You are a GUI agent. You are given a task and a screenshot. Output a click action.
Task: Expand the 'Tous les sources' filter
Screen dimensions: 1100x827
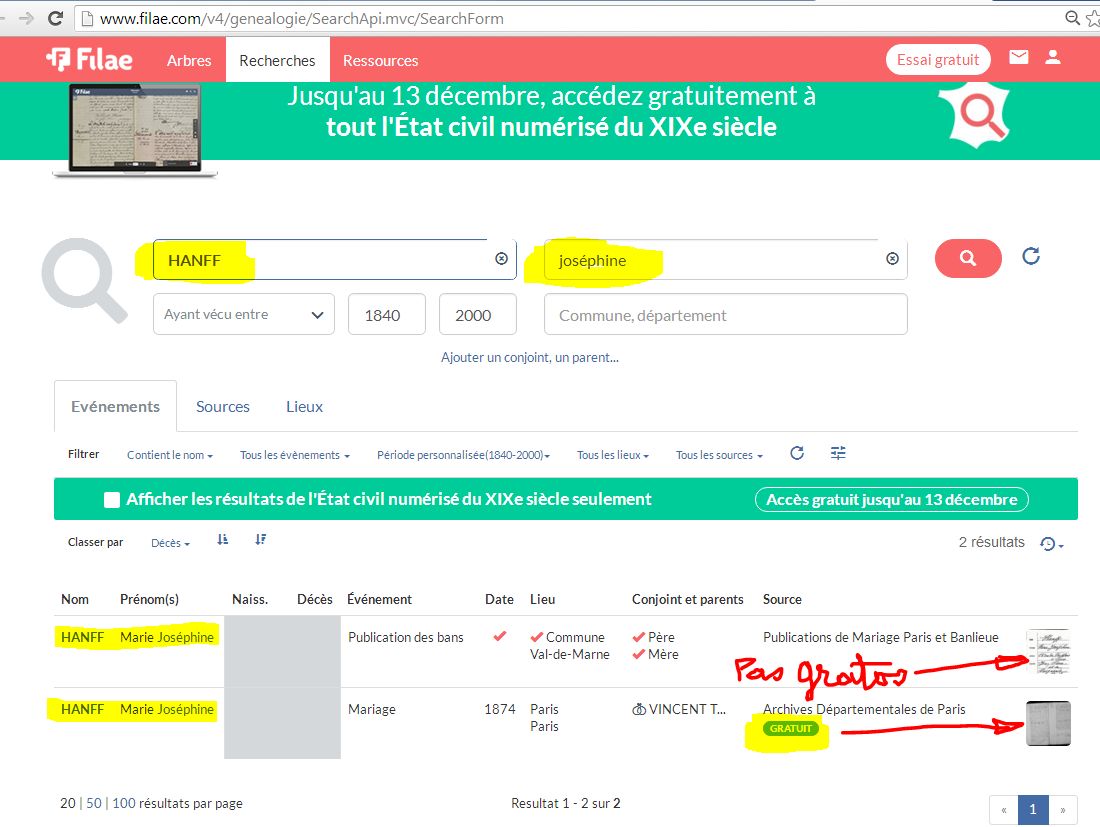pos(719,455)
